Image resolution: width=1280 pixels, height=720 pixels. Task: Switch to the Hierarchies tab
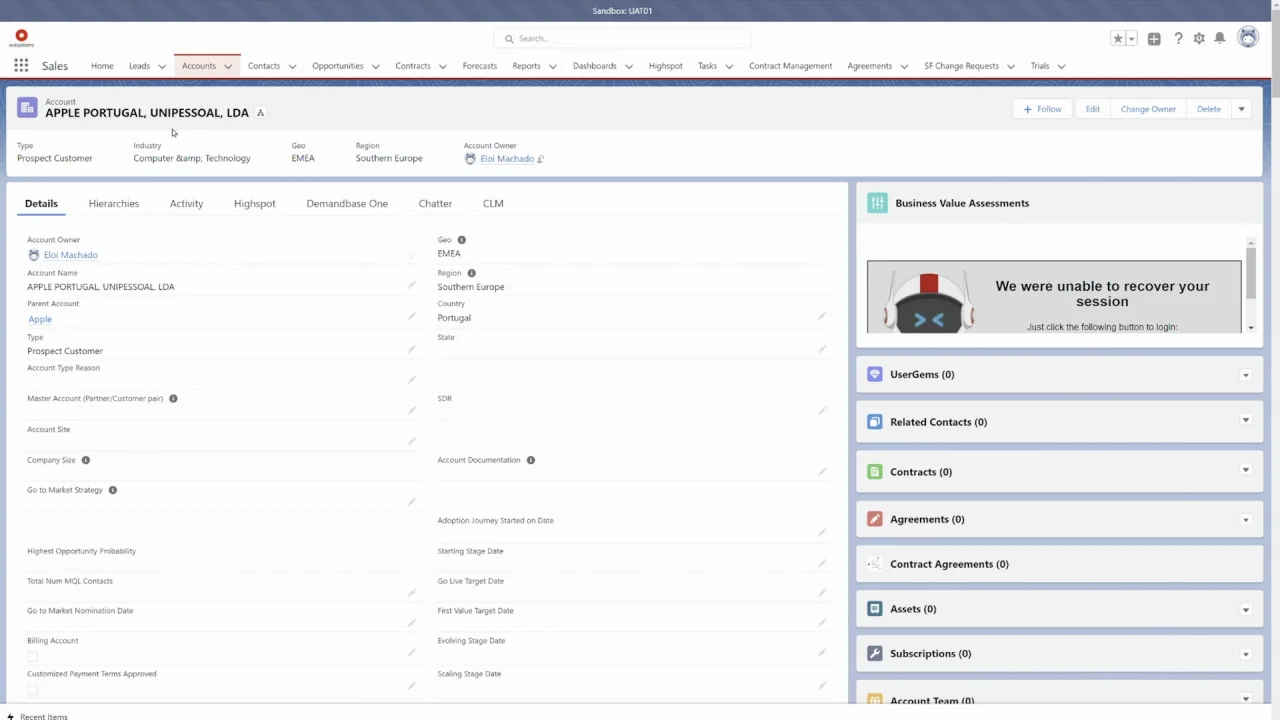click(113, 203)
